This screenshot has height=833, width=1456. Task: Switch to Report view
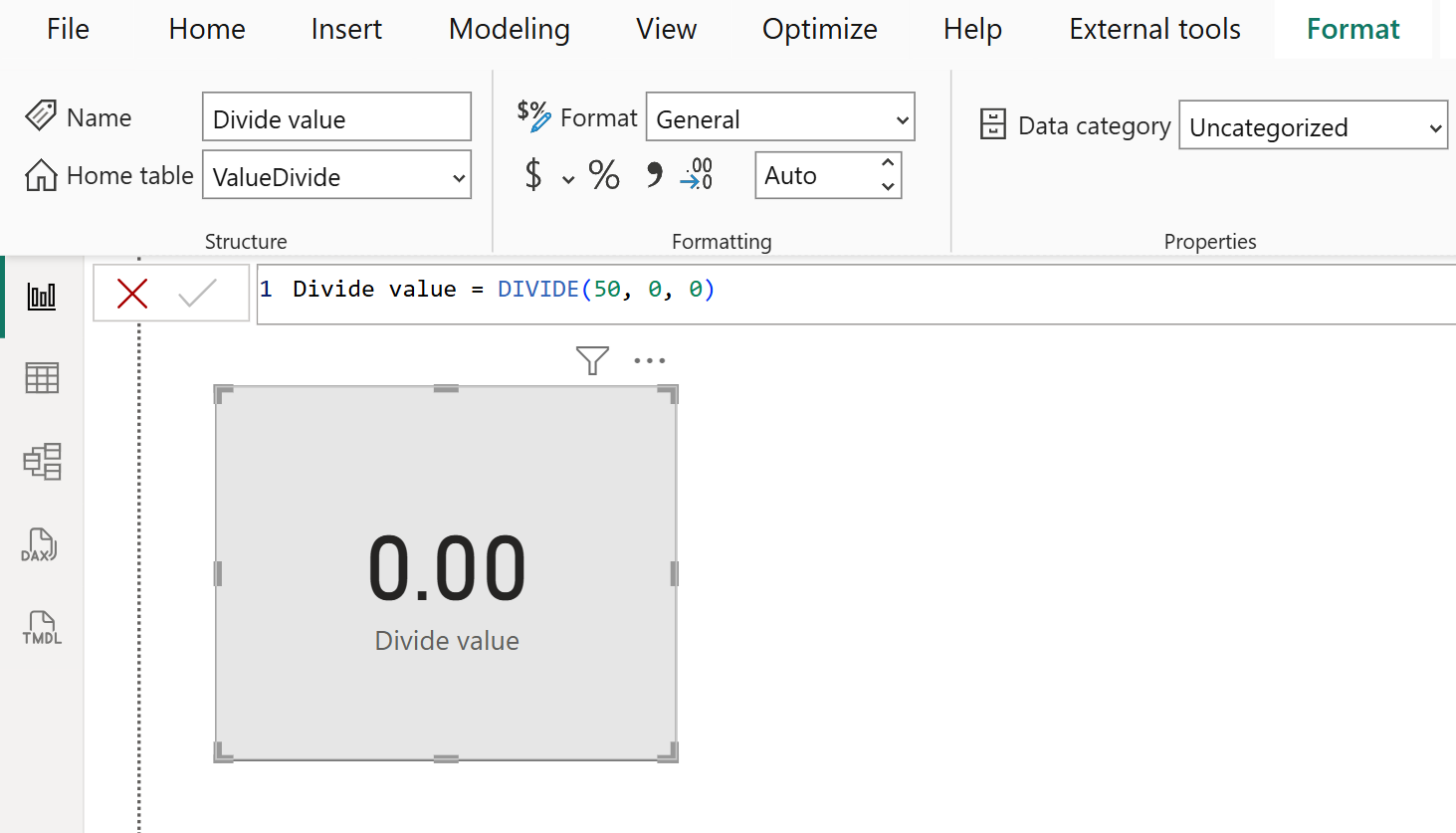[41, 295]
